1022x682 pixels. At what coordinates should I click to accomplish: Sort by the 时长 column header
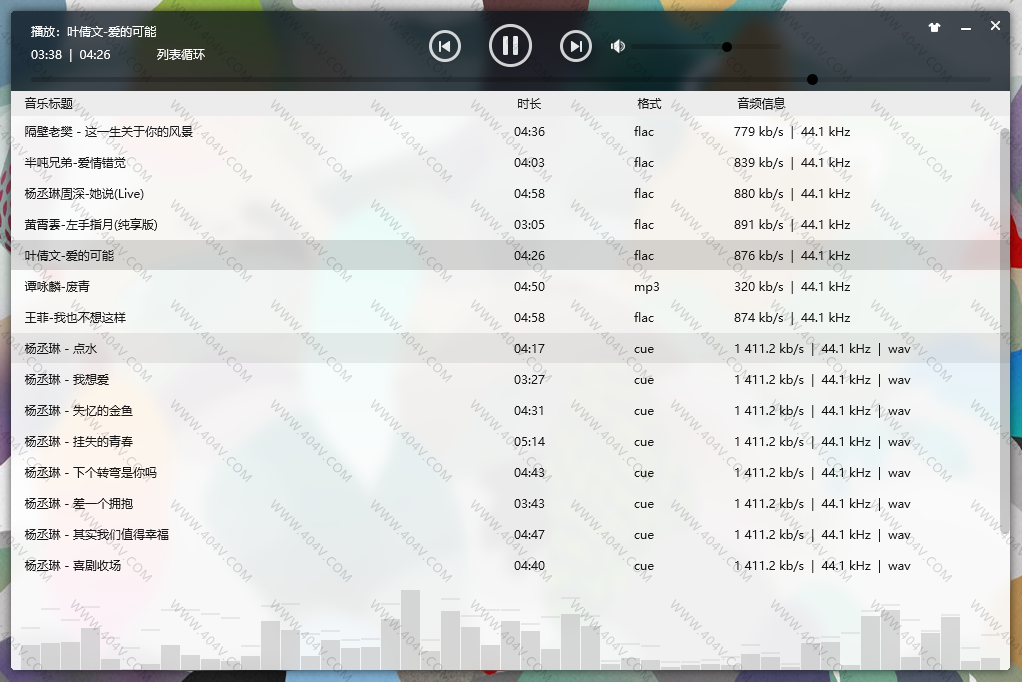pyautogui.click(x=529, y=104)
